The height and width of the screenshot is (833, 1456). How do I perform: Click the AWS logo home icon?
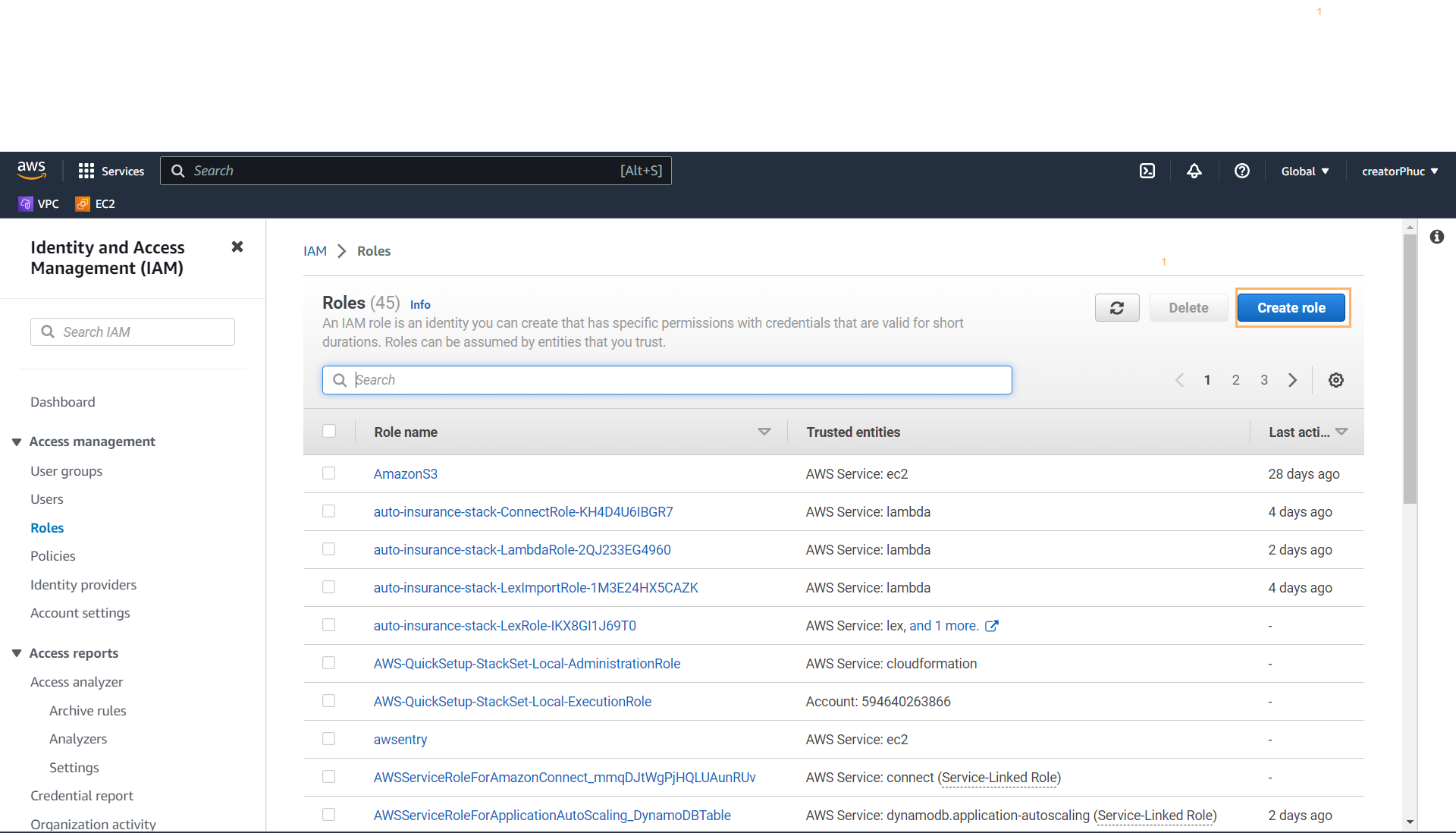coord(31,171)
